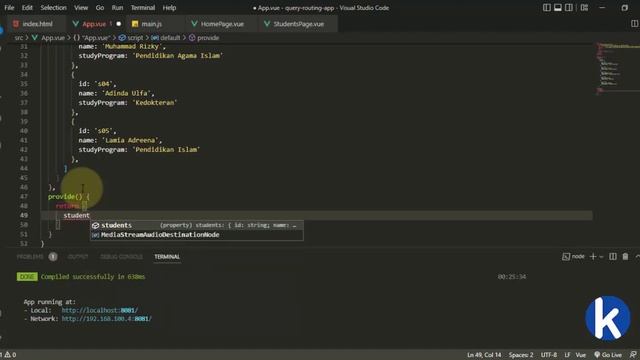Kill the terminal with the trash icon
Viewport: 640px width, 360px height.
[625, 256]
